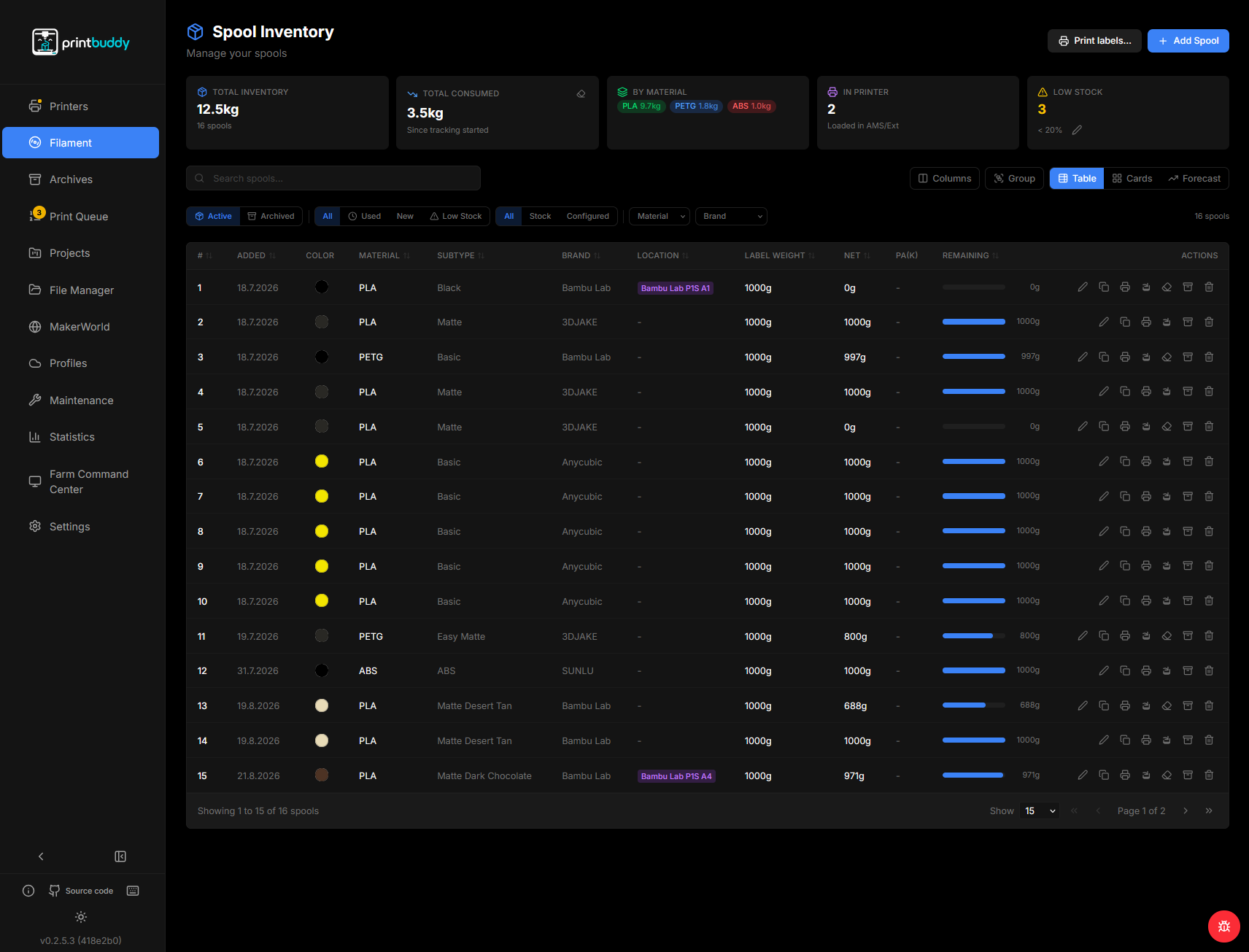This screenshot has height=952, width=1249.
Task: Open the Columns chooser
Action: click(945, 179)
